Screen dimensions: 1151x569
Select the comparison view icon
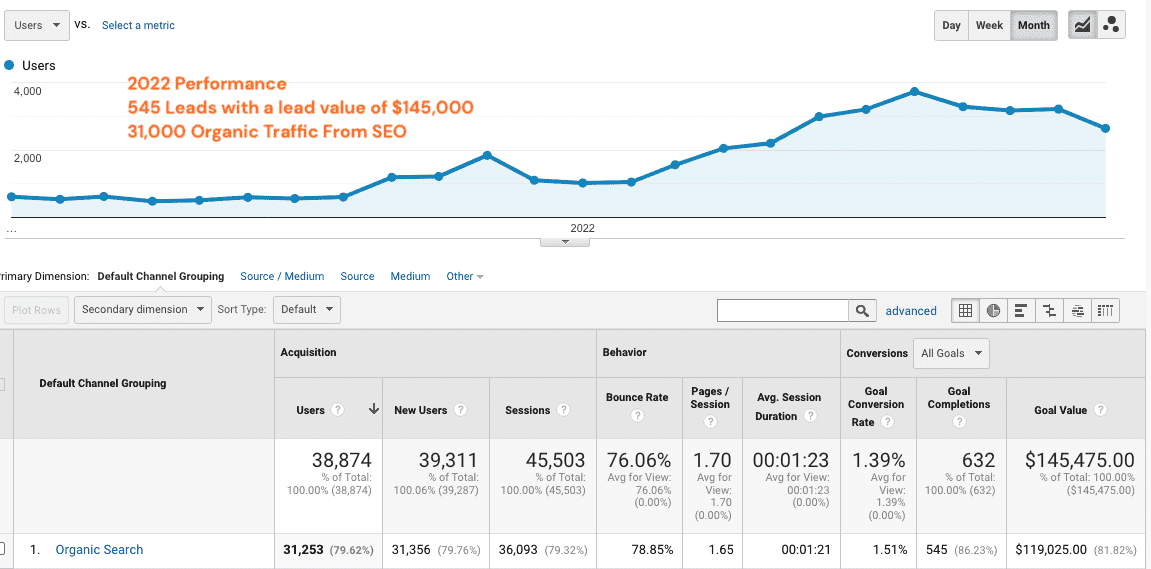point(1049,311)
